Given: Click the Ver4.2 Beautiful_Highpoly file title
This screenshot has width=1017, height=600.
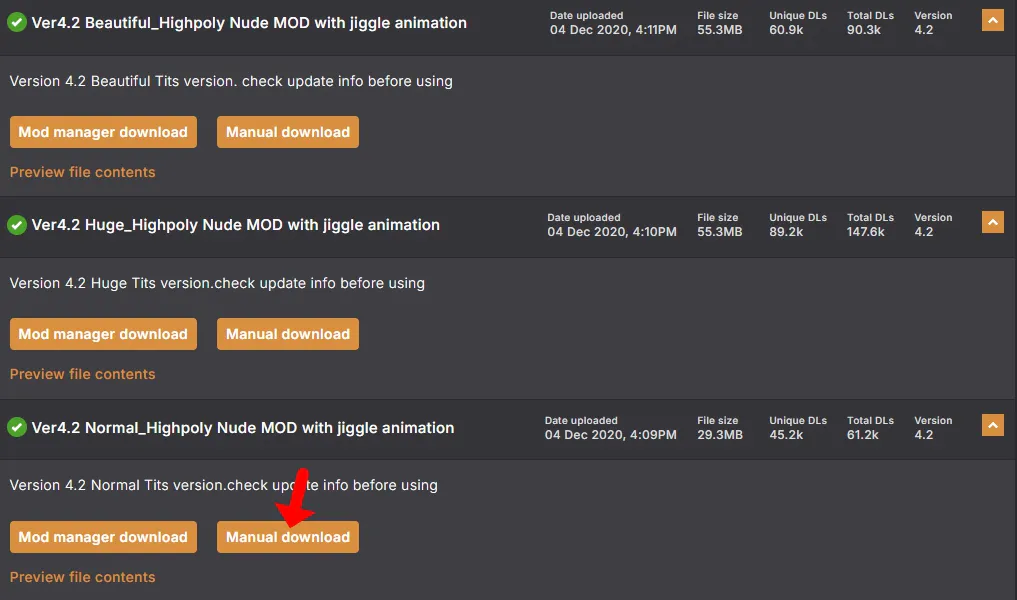Looking at the screenshot, I should tap(248, 23).
